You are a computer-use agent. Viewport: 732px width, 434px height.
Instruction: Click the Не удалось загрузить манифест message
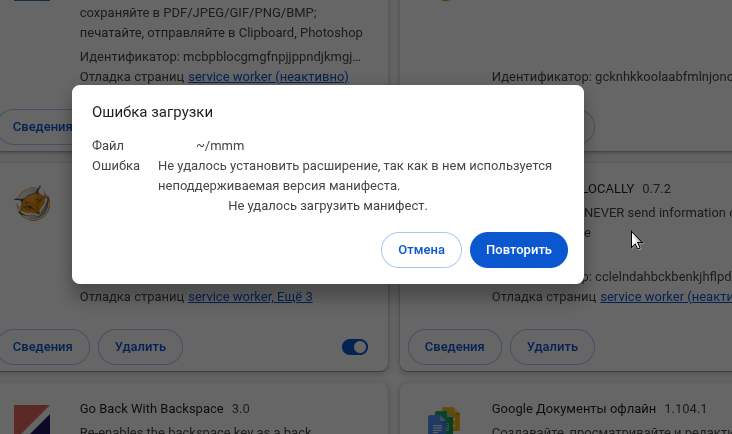(x=328, y=206)
